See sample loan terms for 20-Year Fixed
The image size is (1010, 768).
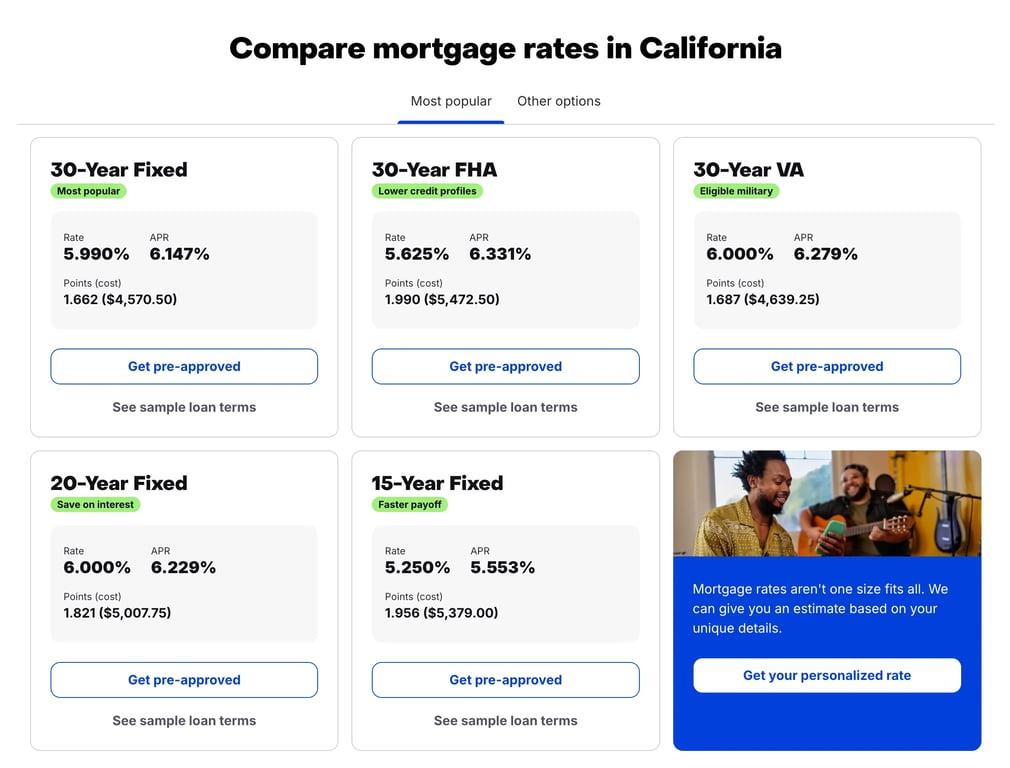(184, 721)
